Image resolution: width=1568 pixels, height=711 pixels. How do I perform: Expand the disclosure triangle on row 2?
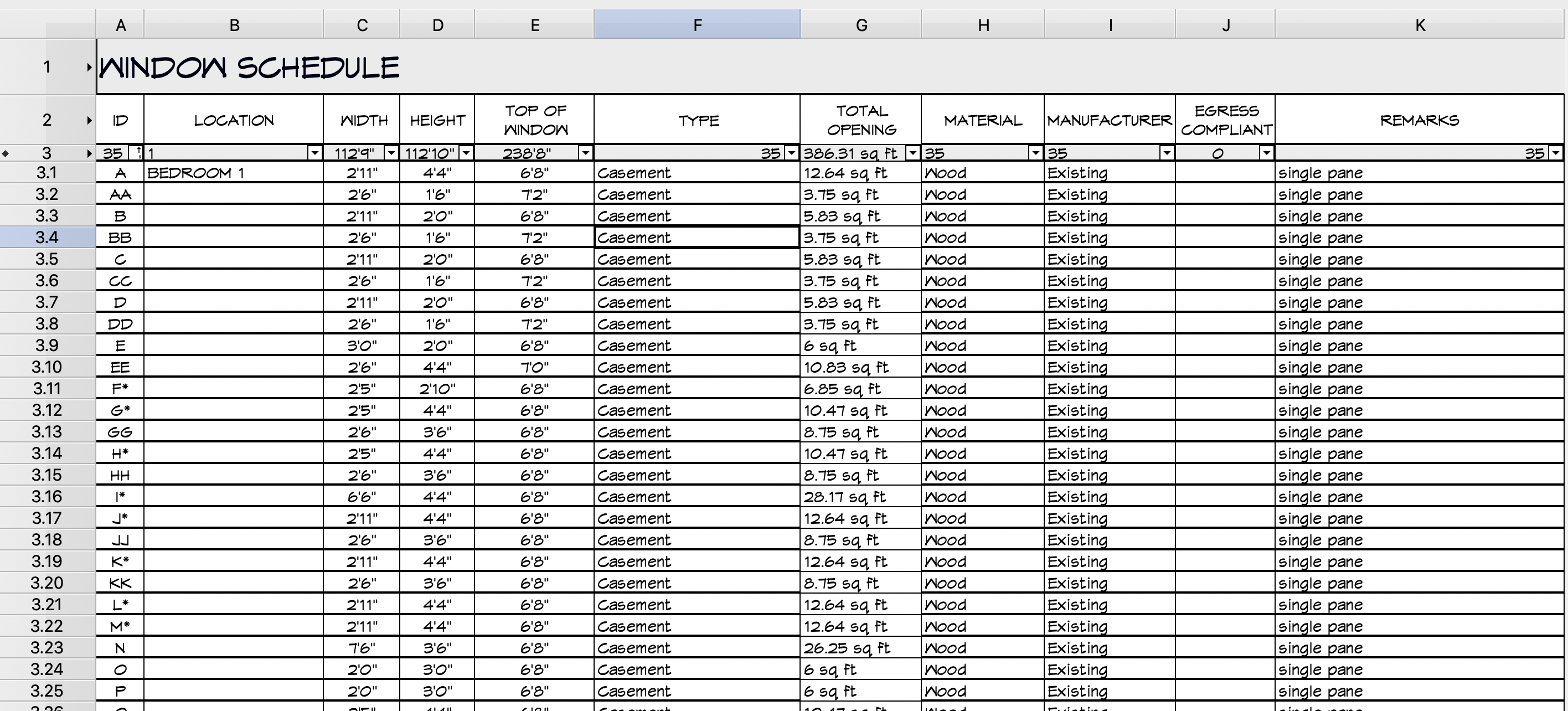90,120
